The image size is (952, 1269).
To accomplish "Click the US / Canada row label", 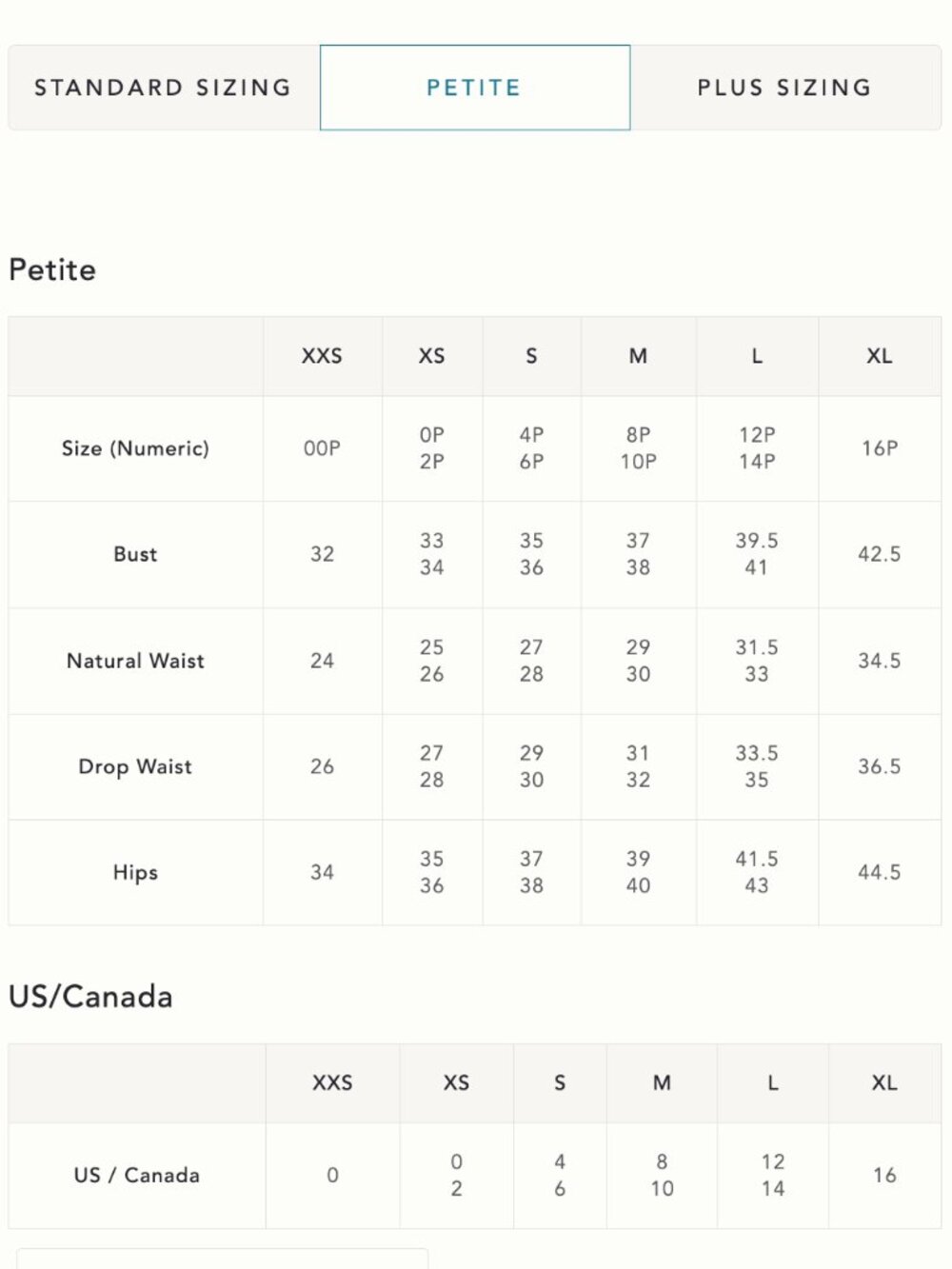I will [x=137, y=1176].
